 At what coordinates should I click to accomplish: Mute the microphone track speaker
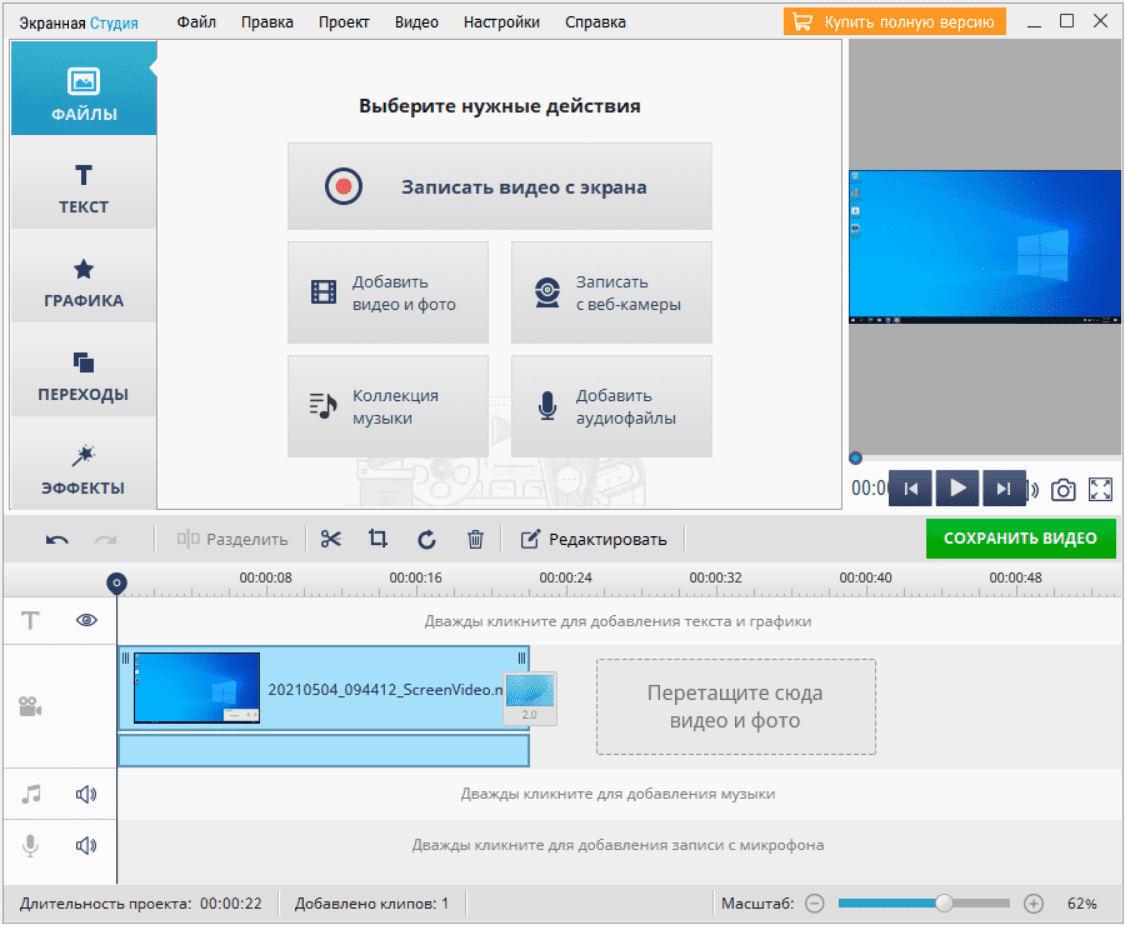(x=86, y=845)
